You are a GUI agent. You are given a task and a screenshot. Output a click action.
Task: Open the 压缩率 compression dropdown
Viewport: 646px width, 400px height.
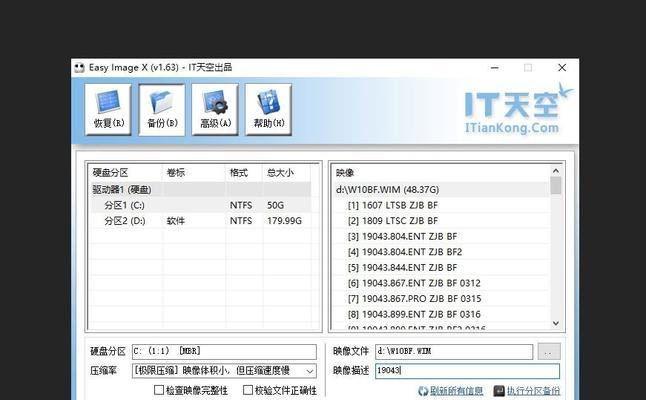310,371
